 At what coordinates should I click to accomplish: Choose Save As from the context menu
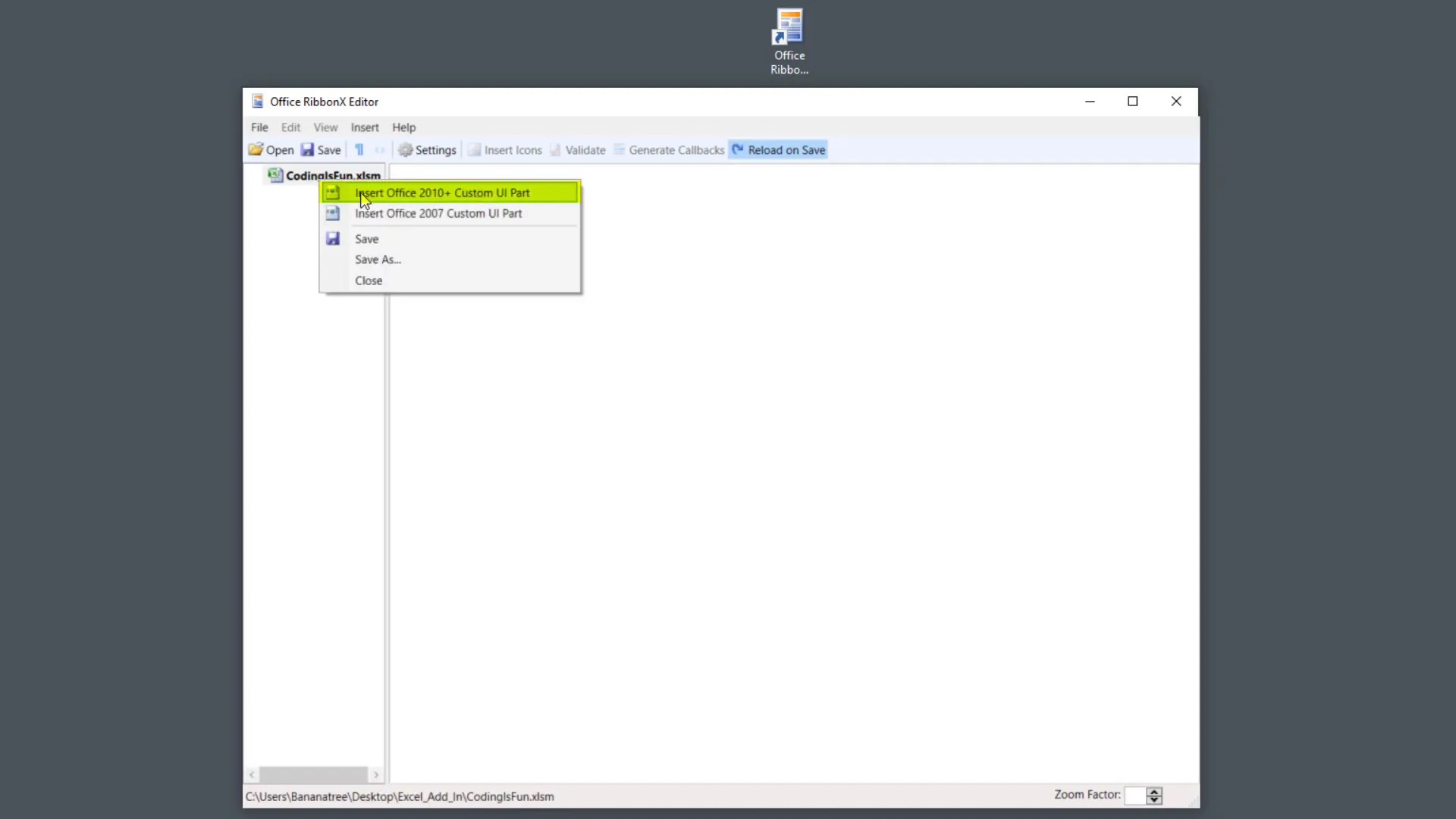click(x=378, y=259)
